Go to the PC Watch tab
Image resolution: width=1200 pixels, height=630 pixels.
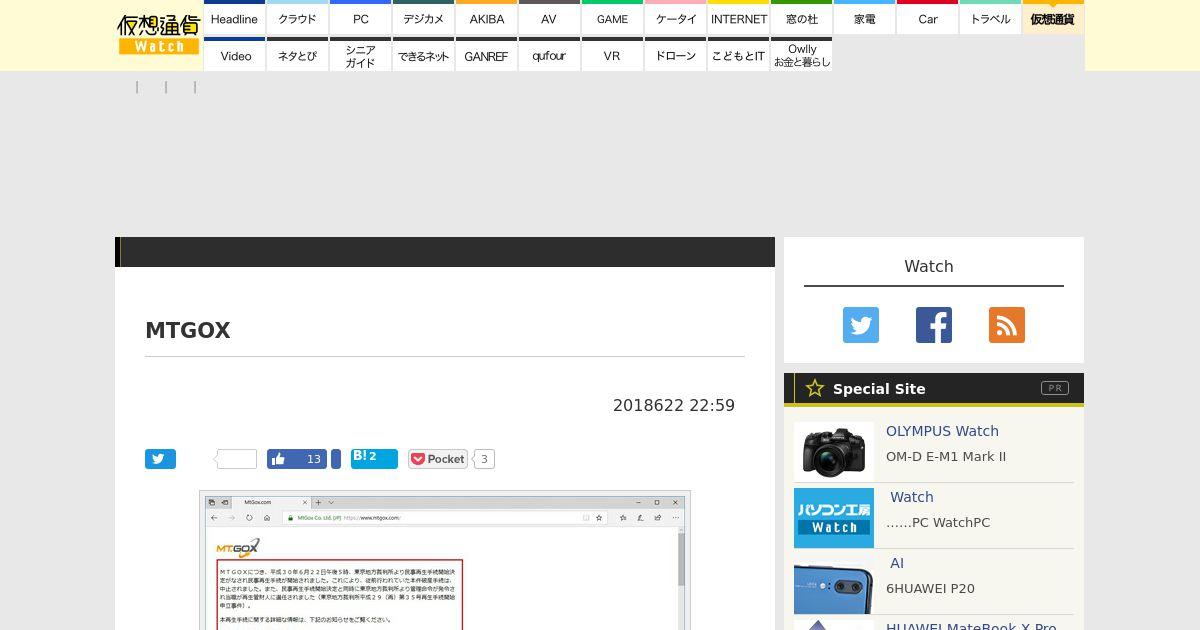(x=361, y=17)
